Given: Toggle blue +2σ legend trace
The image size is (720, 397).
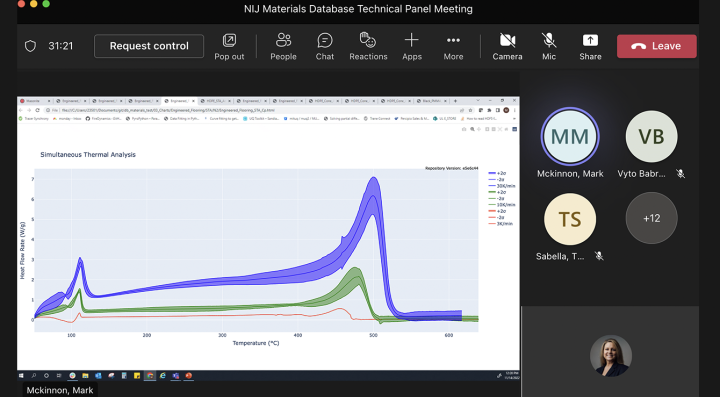Looking at the screenshot, I should [497, 173].
